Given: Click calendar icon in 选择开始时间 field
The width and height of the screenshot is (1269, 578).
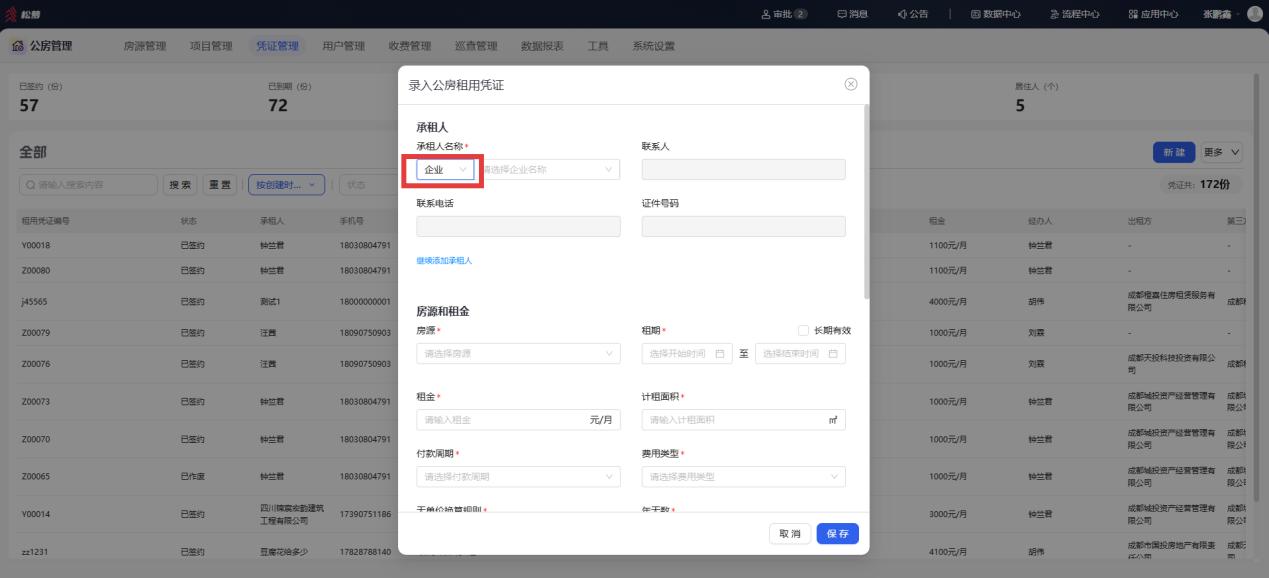Looking at the screenshot, I should pos(718,354).
